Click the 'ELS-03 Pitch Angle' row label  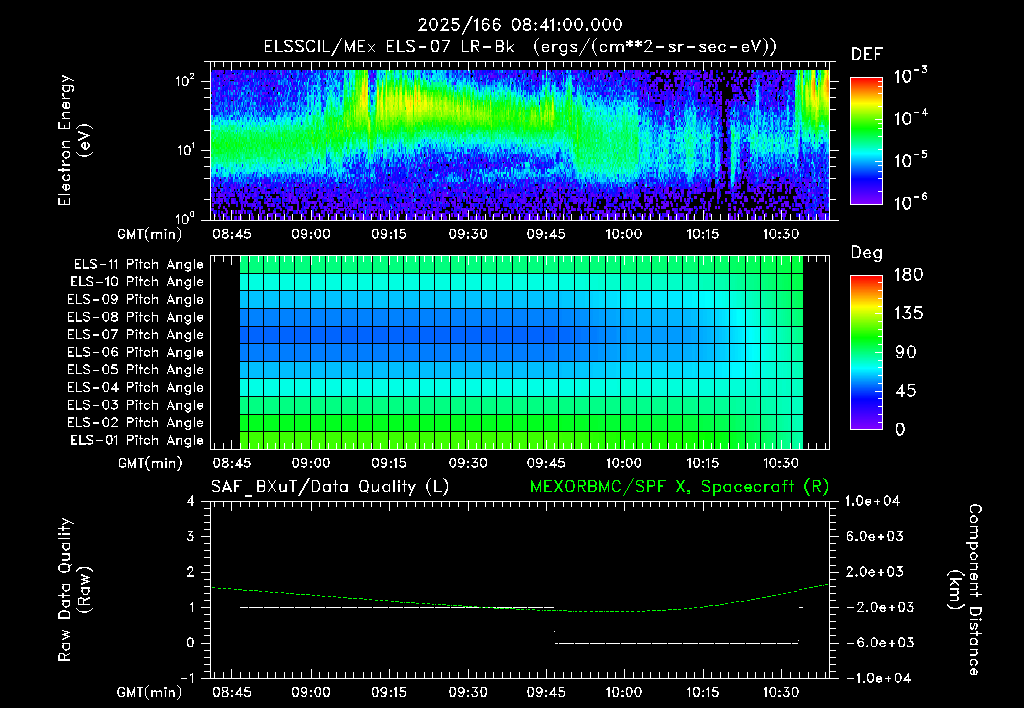pos(136,405)
